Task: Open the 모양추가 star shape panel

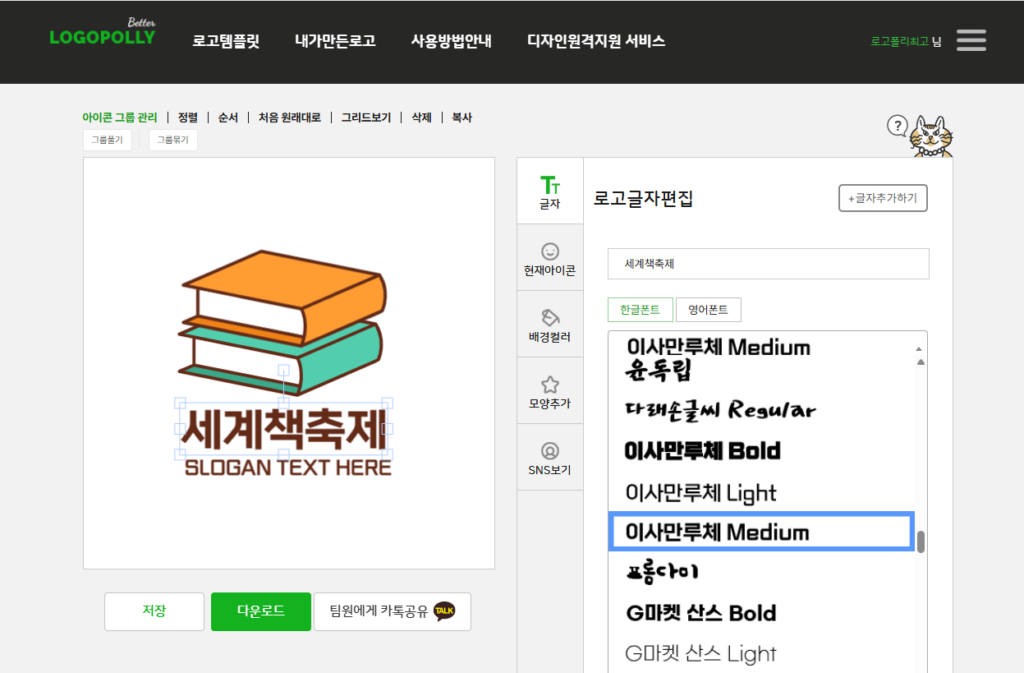Action: tap(550, 392)
